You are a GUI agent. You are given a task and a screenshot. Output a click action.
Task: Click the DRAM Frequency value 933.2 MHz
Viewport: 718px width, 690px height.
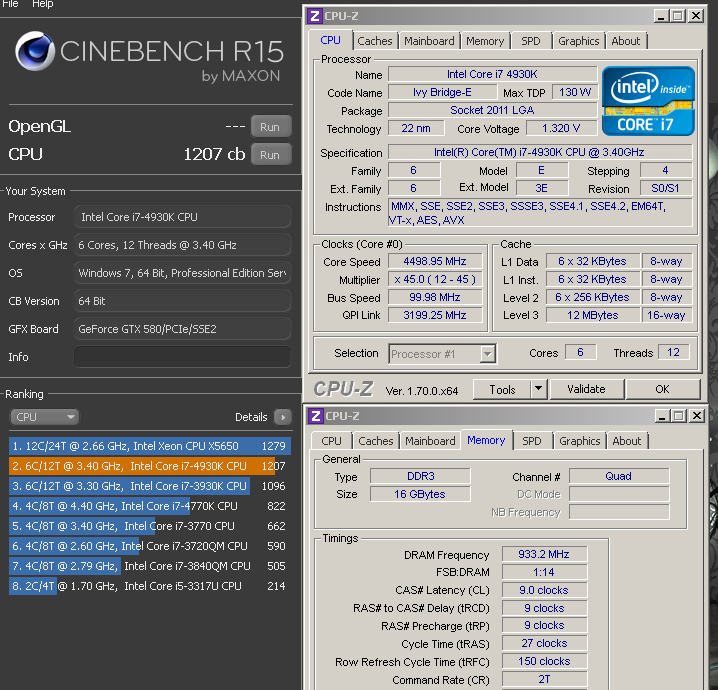coord(544,554)
